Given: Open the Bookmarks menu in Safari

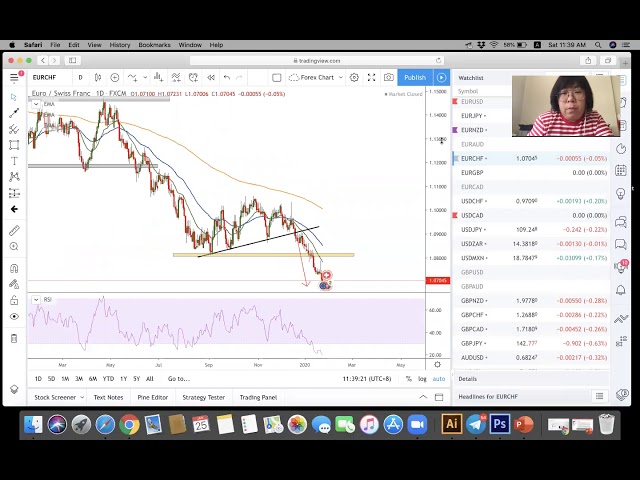Looking at the screenshot, I should tap(154, 45).
